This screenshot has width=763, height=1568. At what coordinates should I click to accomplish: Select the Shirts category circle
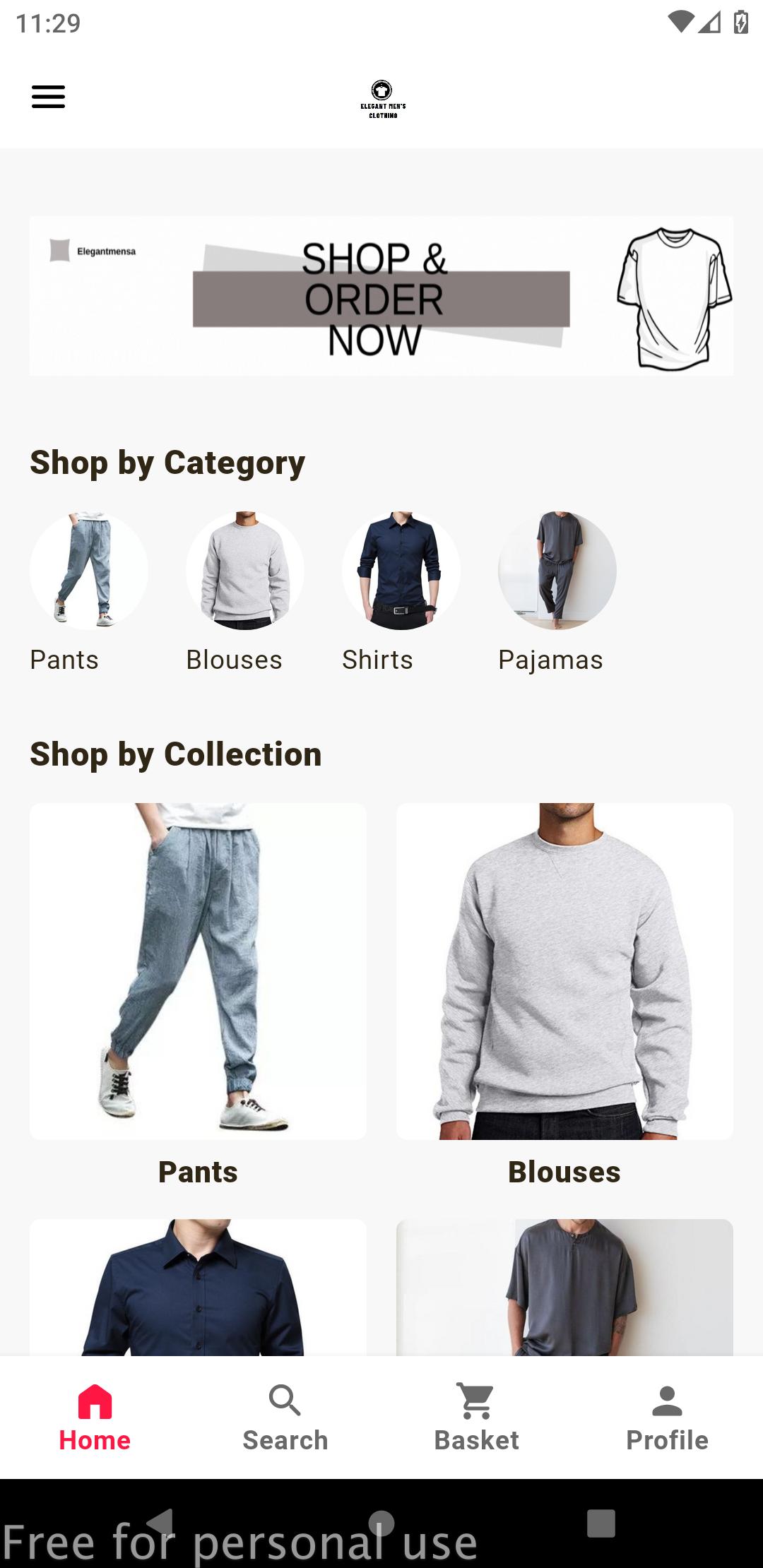point(401,571)
